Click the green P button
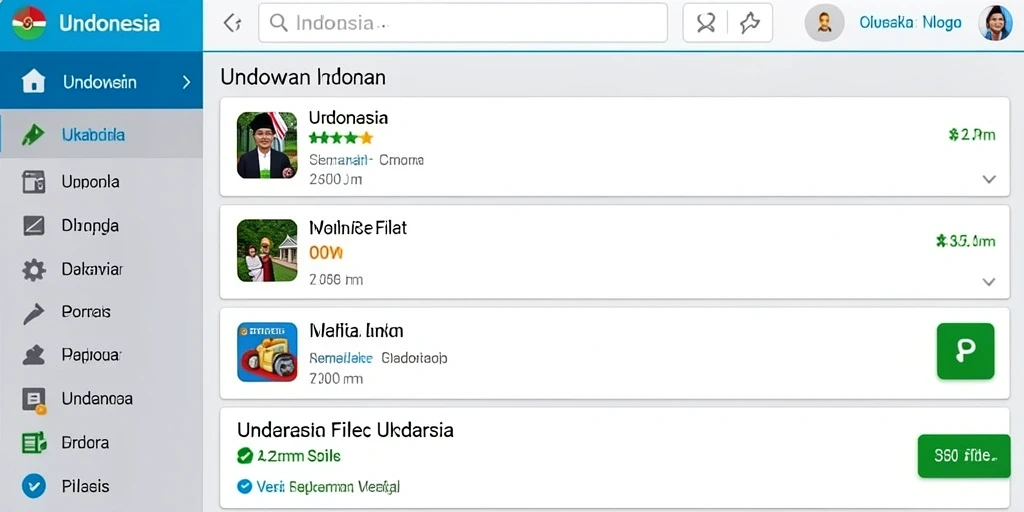This screenshot has height=512, width=1024. coord(965,351)
